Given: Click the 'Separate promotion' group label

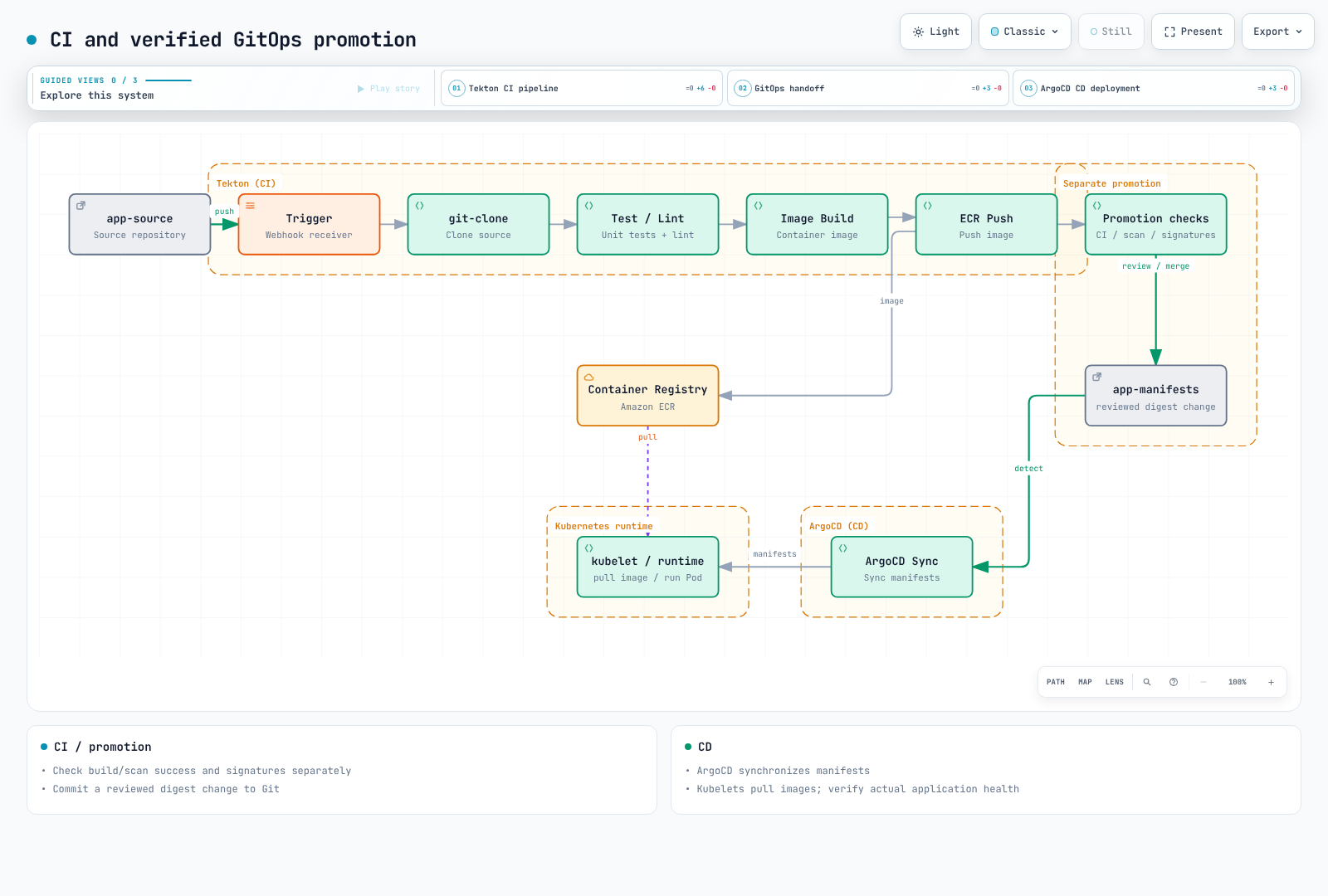Looking at the screenshot, I should 1111,183.
